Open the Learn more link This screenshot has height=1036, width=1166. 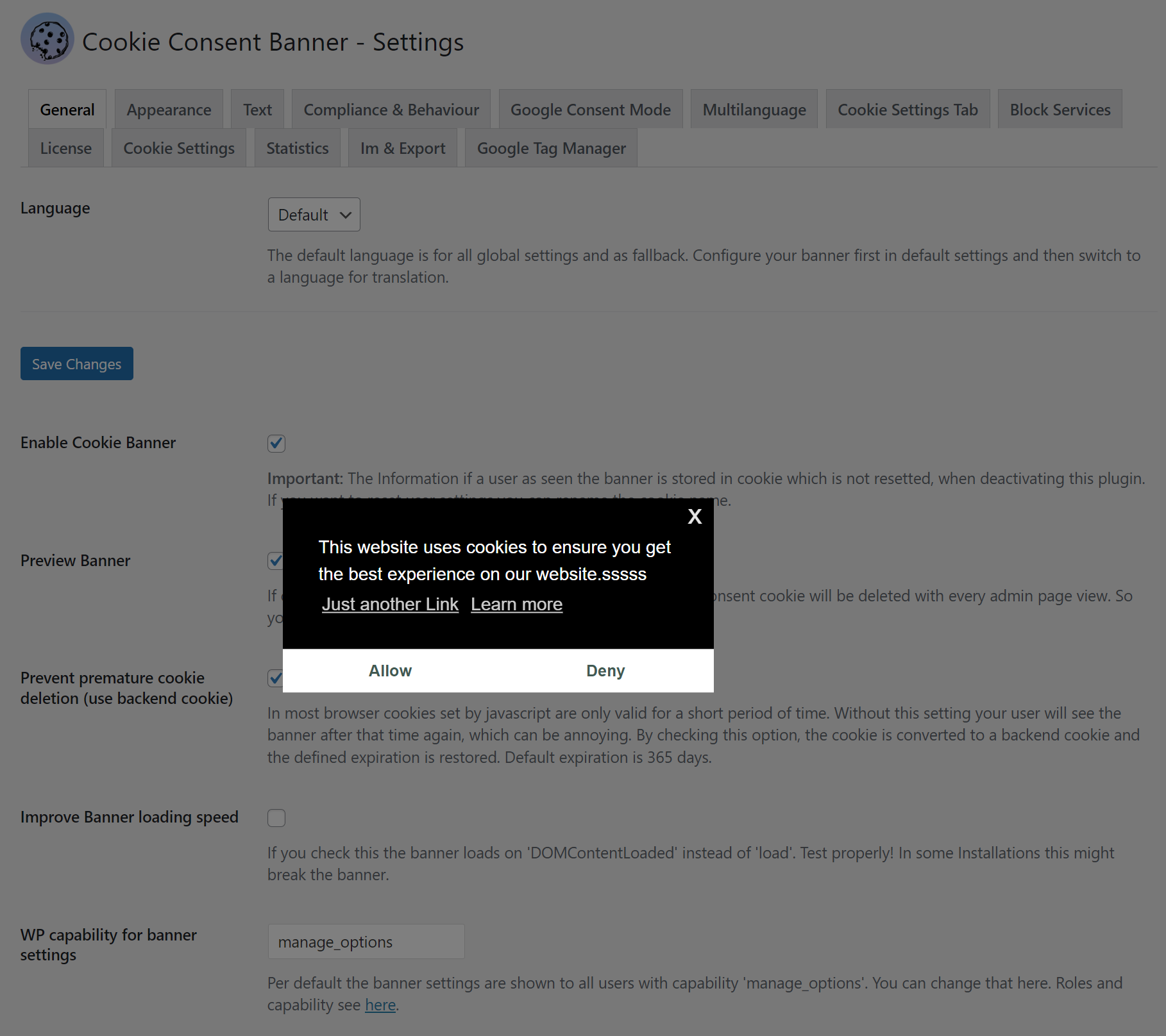coord(517,604)
